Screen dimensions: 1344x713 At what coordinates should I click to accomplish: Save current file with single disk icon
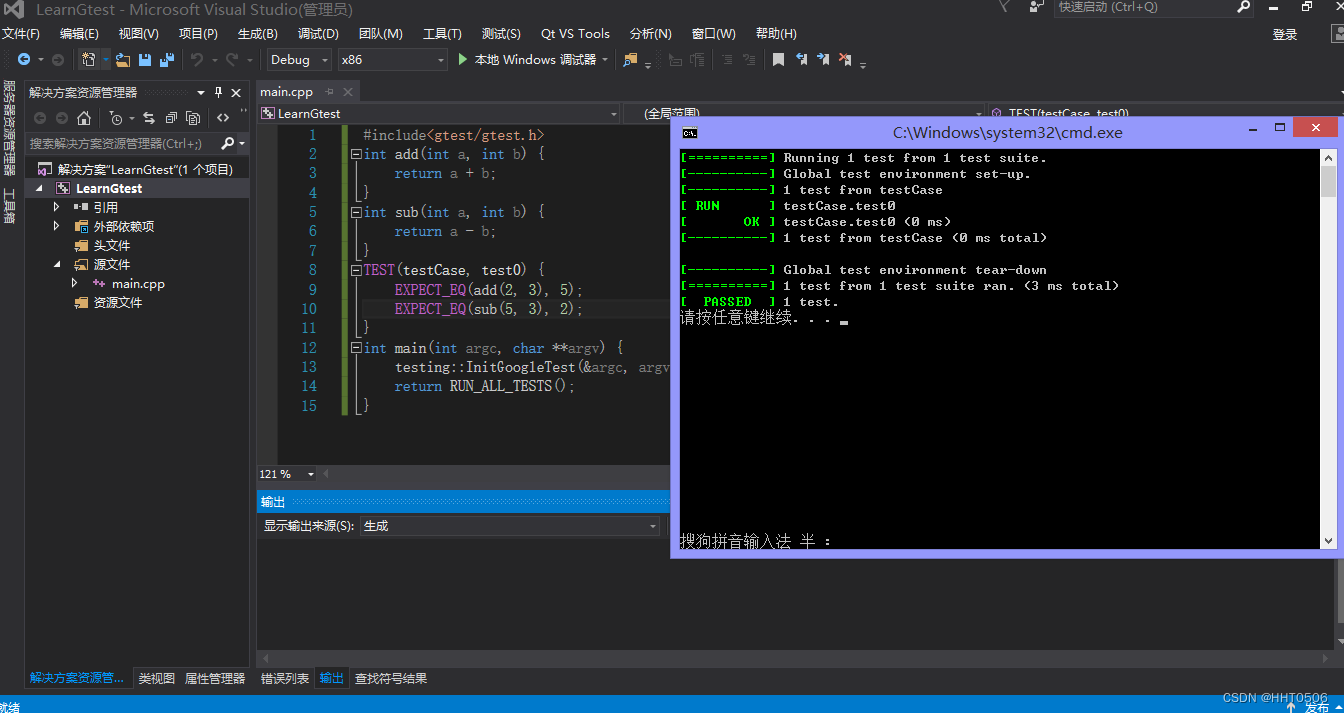[x=145, y=60]
